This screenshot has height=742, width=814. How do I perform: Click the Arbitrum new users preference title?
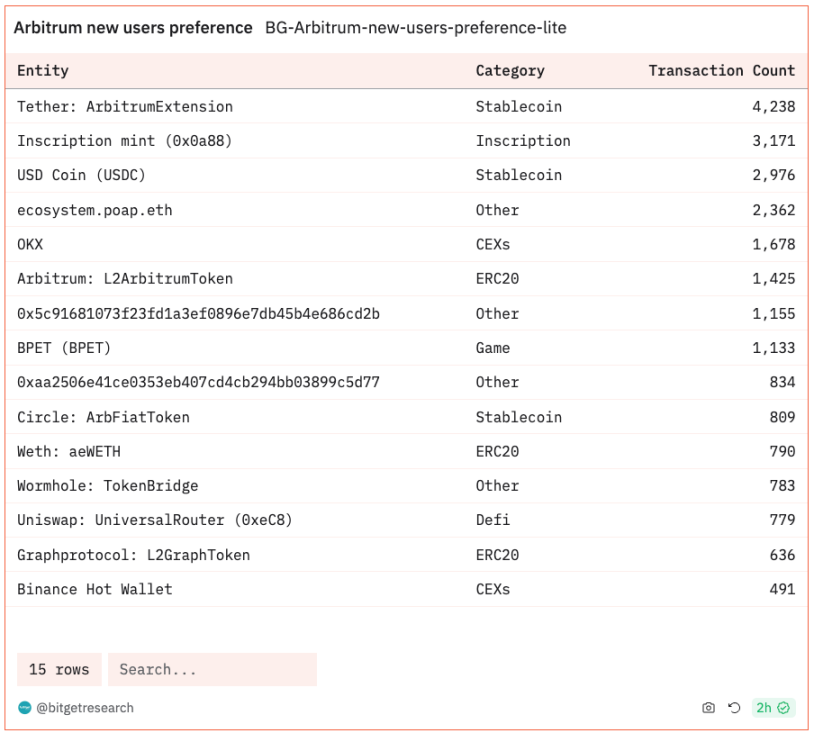point(133,28)
